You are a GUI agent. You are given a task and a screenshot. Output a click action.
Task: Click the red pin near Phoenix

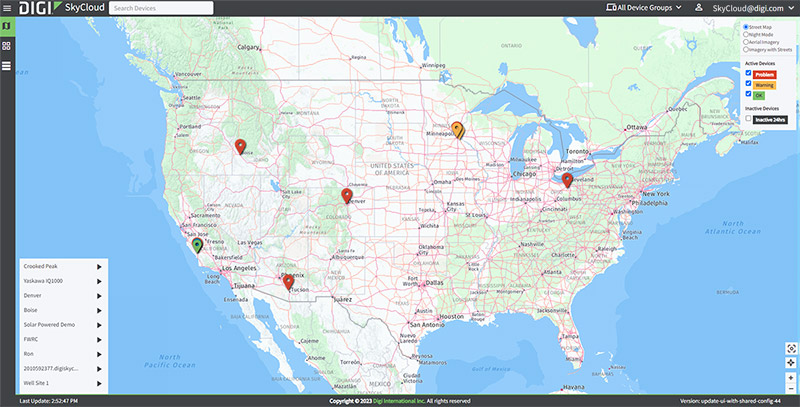(288, 282)
